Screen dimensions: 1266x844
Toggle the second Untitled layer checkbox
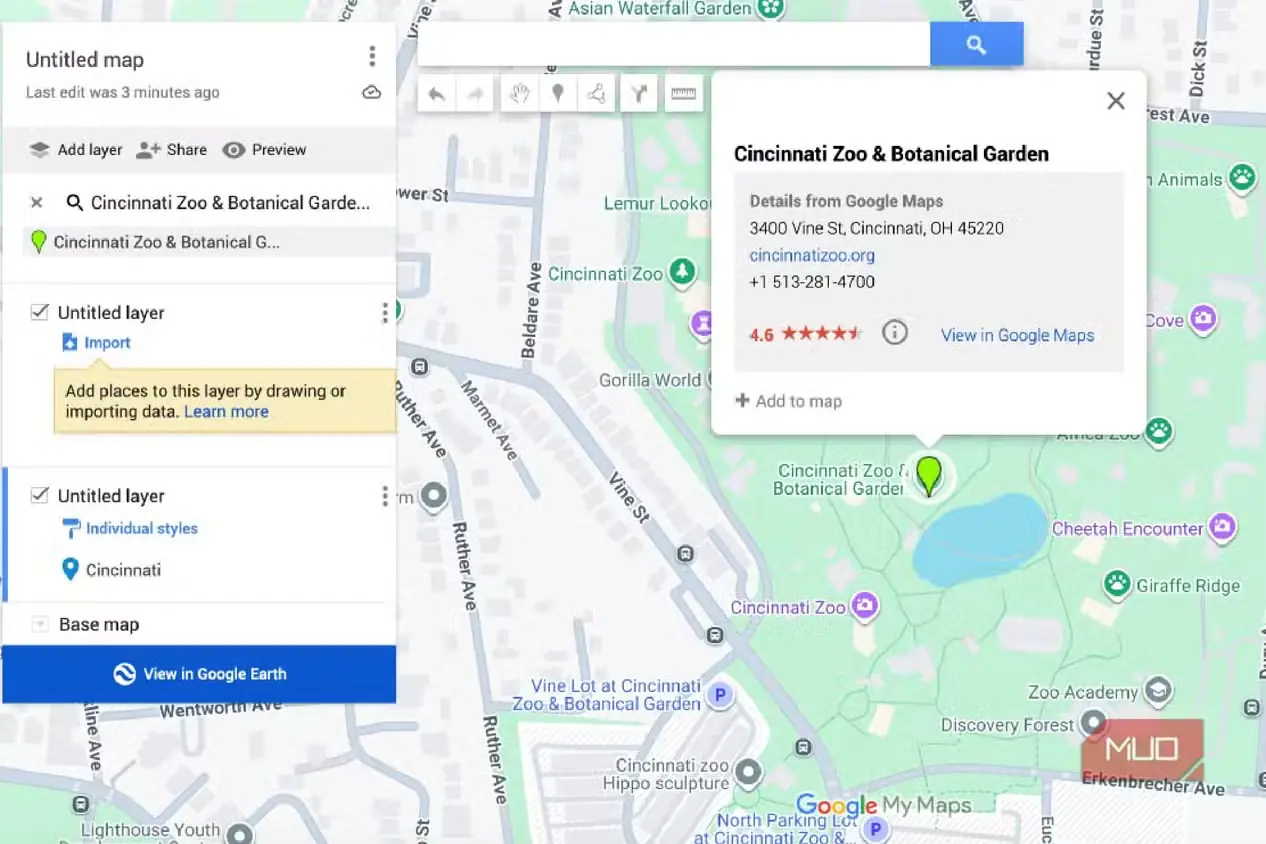point(40,495)
